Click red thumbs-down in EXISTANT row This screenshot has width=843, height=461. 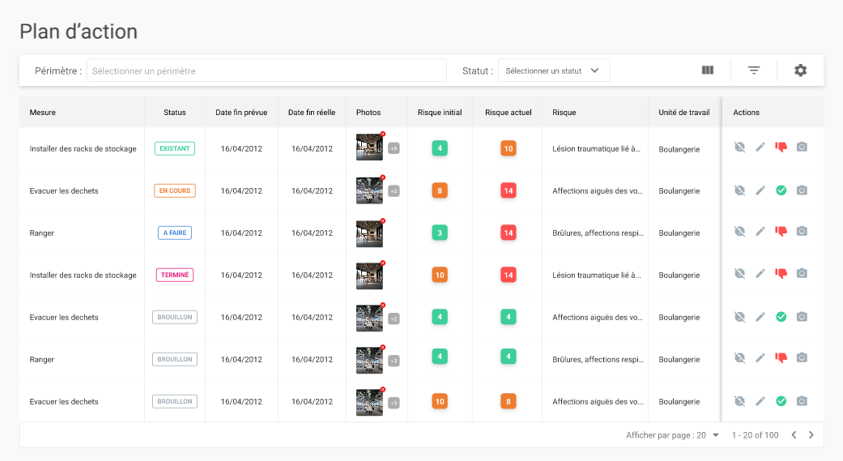click(781, 147)
